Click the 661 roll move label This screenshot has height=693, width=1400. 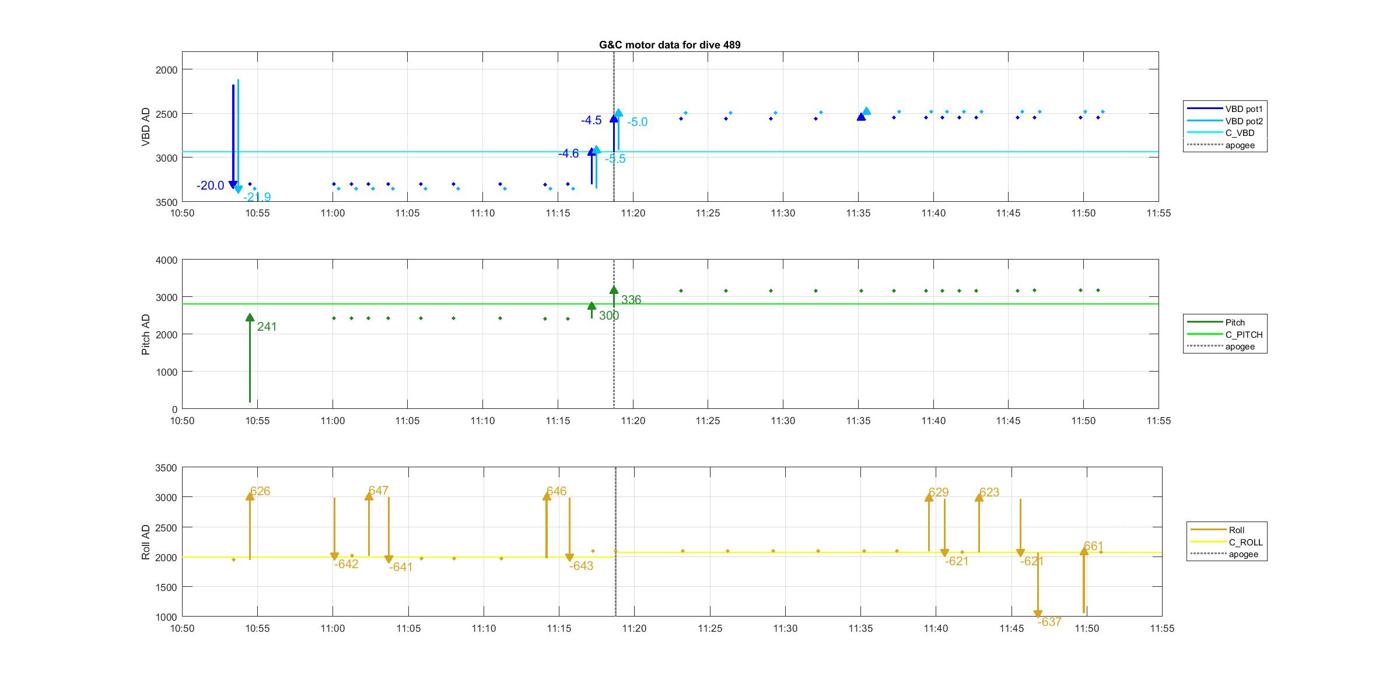coord(1093,546)
